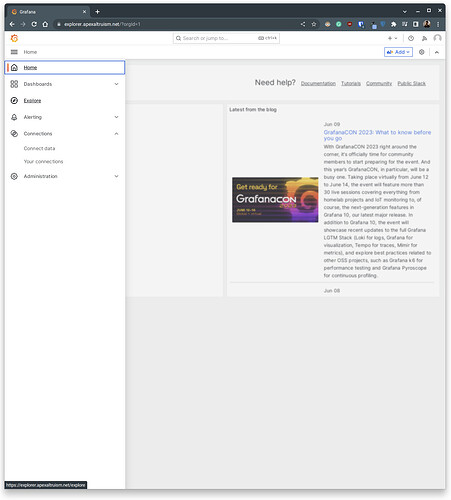The width and height of the screenshot is (451, 500).
Task: Open the Chrome profile avatar
Action: pos(427,24)
